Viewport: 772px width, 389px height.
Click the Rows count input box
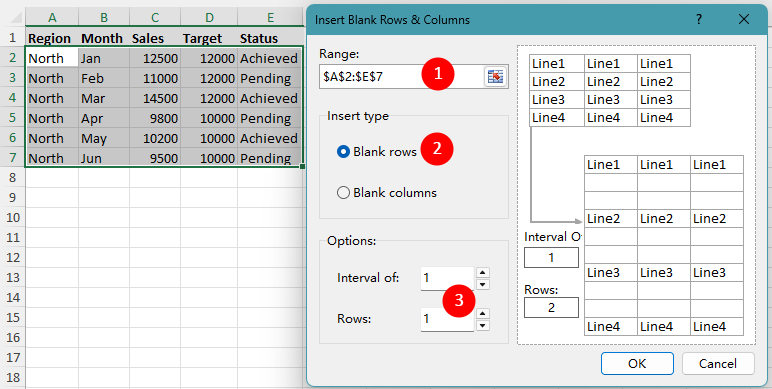(447, 319)
